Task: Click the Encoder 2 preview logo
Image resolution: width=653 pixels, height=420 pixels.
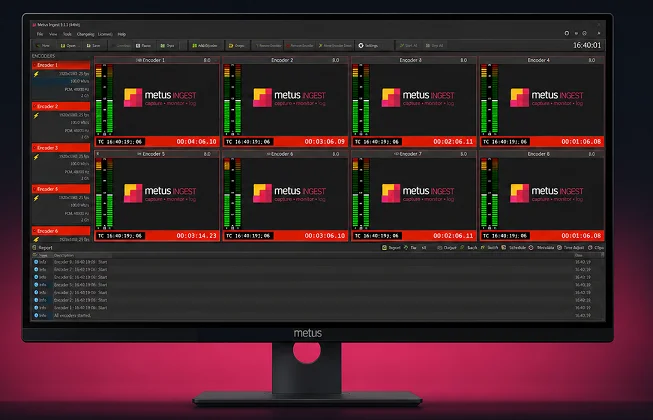Action: click(x=289, y=97)
